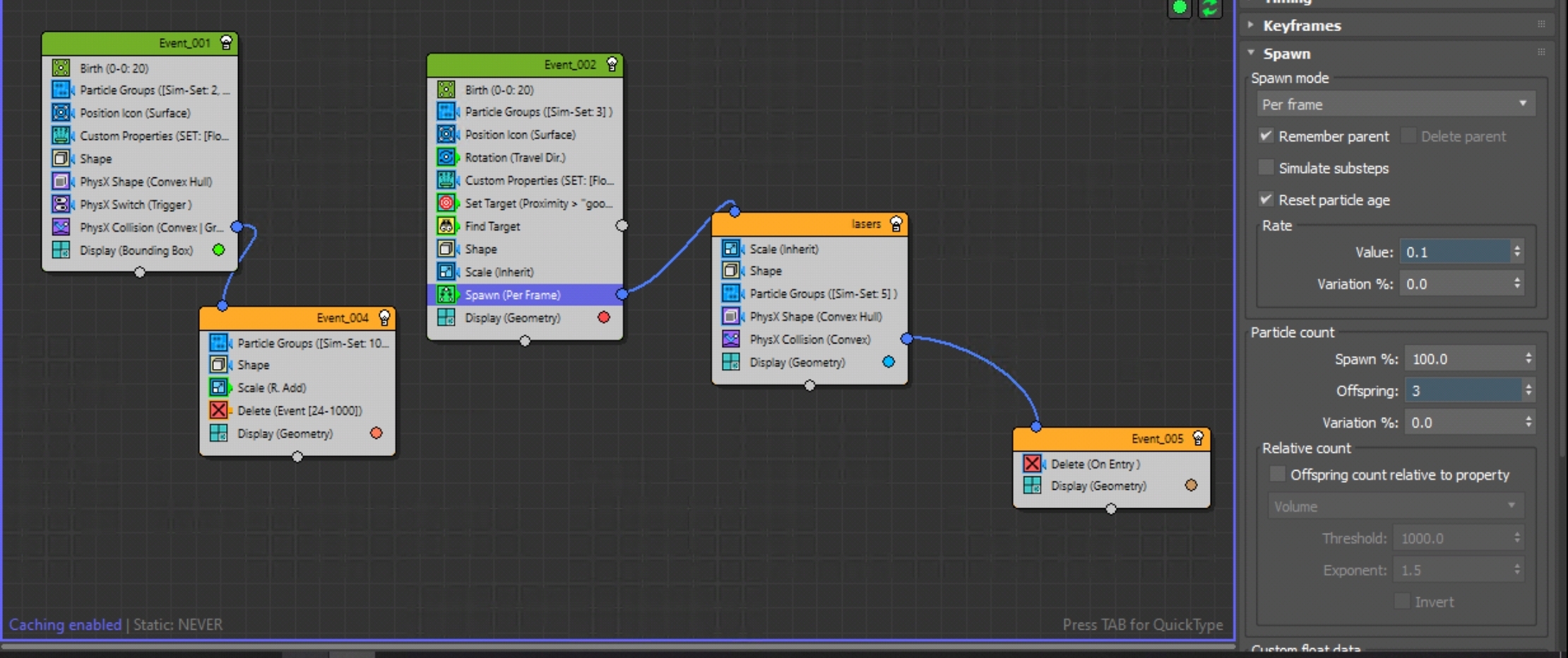Click Static: NEVER status text
This screenshot has width=1568, height=658.
point(178,625)
